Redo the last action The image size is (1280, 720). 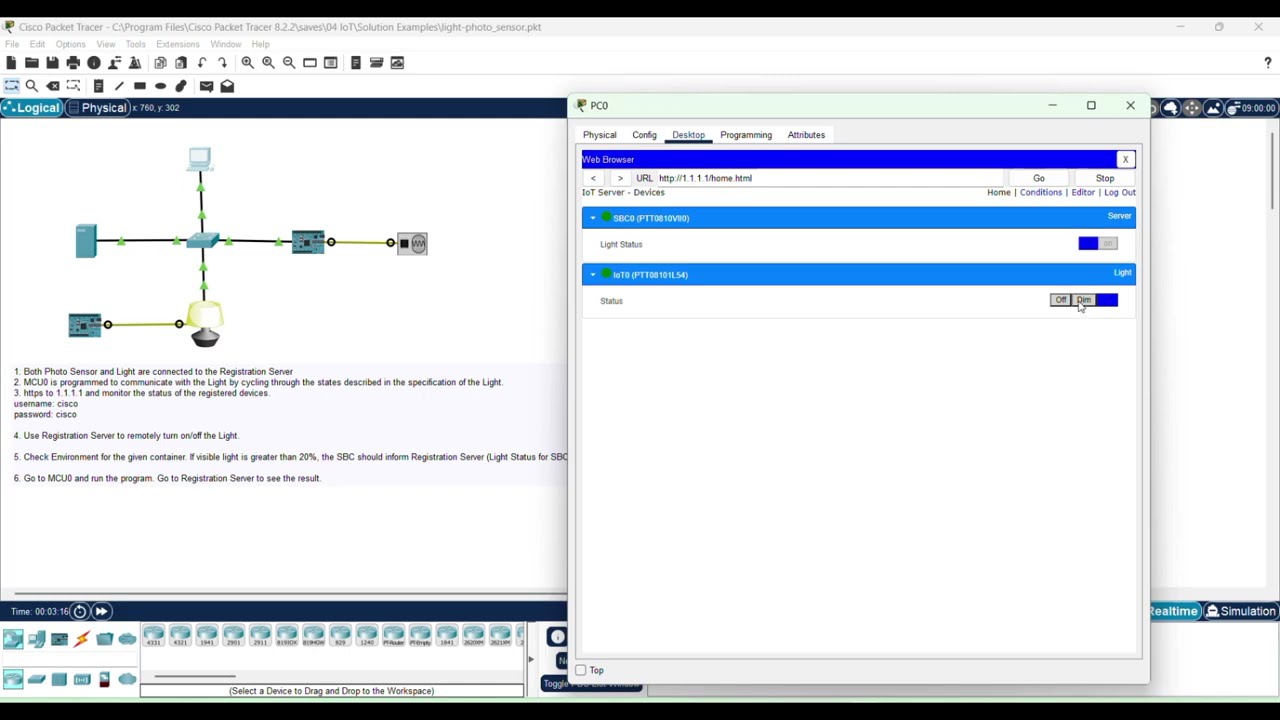click(x=222, y=63)
